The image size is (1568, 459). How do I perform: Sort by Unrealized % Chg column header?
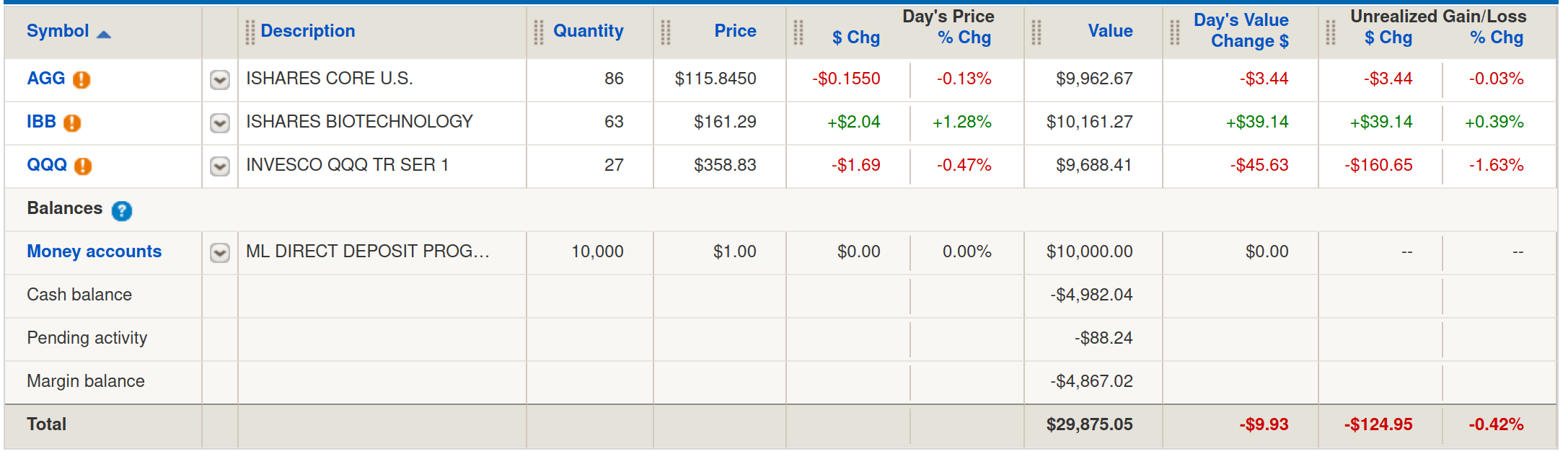pos(1497,37)
